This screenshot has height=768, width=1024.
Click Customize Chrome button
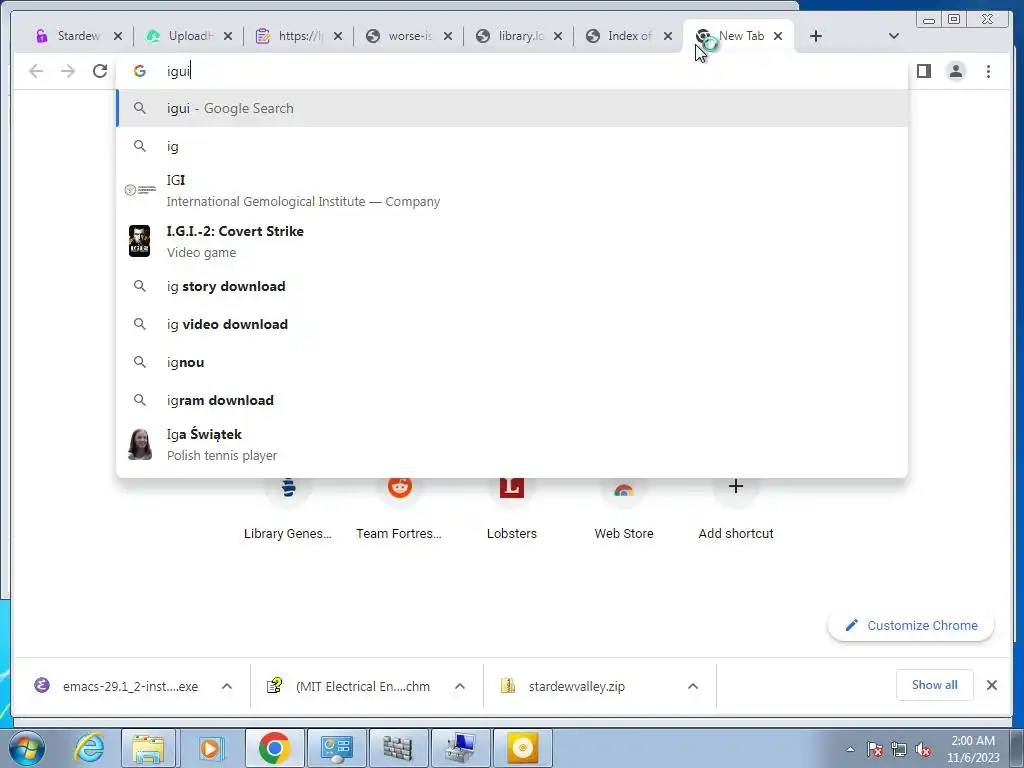click(x=911, y=626)
